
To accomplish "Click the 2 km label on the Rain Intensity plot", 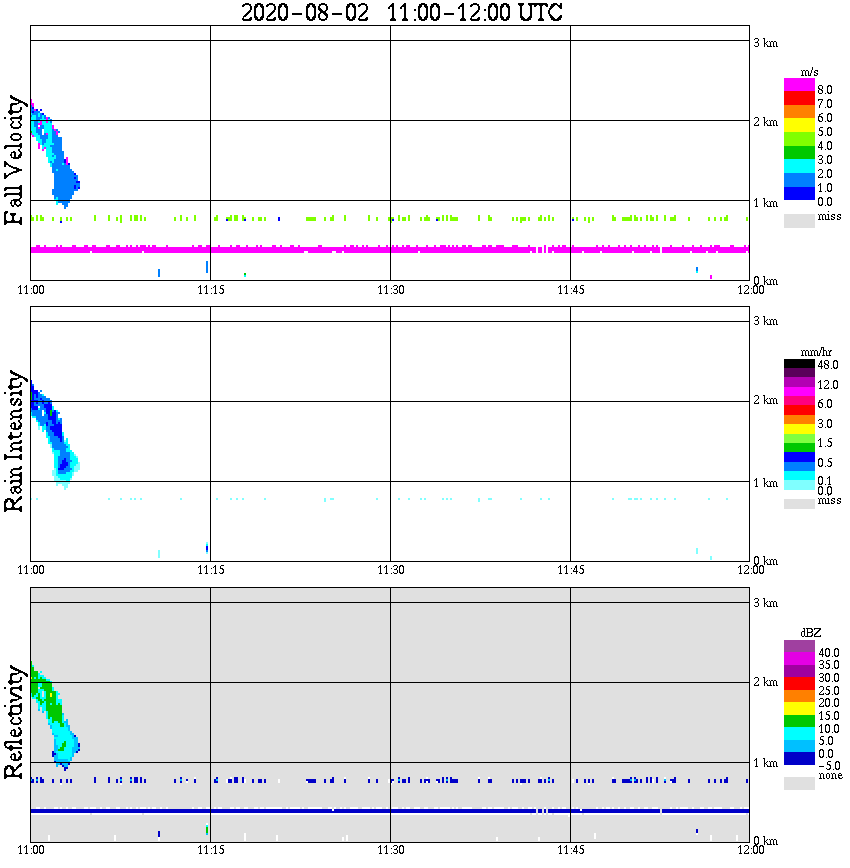I will (765, 400).
